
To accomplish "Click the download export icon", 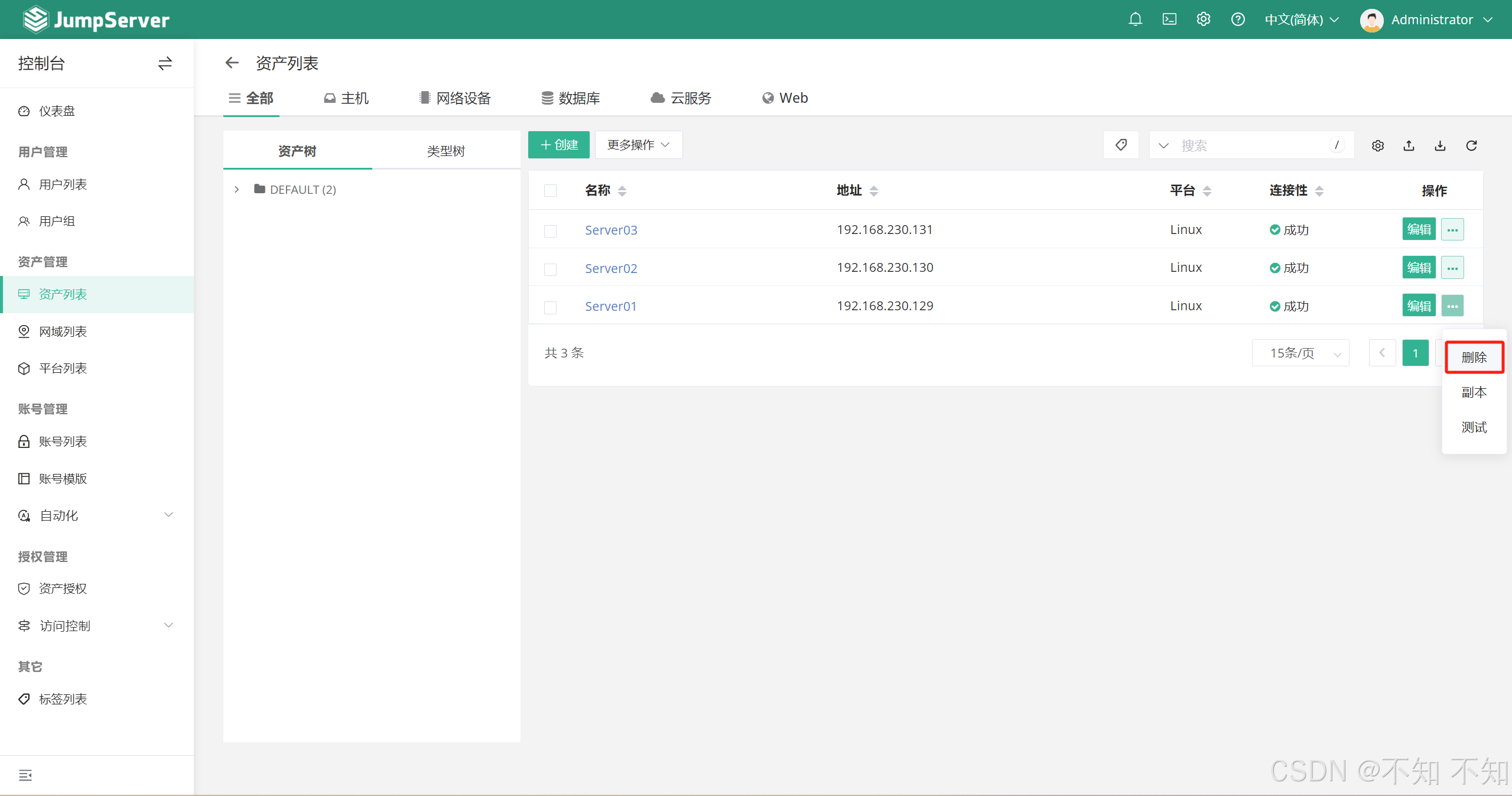I will pos(1440,145).
